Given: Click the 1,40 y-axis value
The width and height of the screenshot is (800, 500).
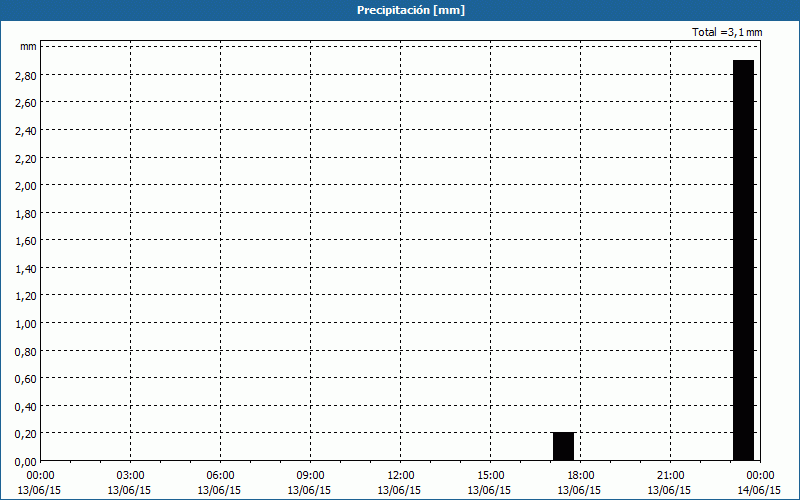Looking at the screenshot, I should pyautogui.click(x=26, y=268).
